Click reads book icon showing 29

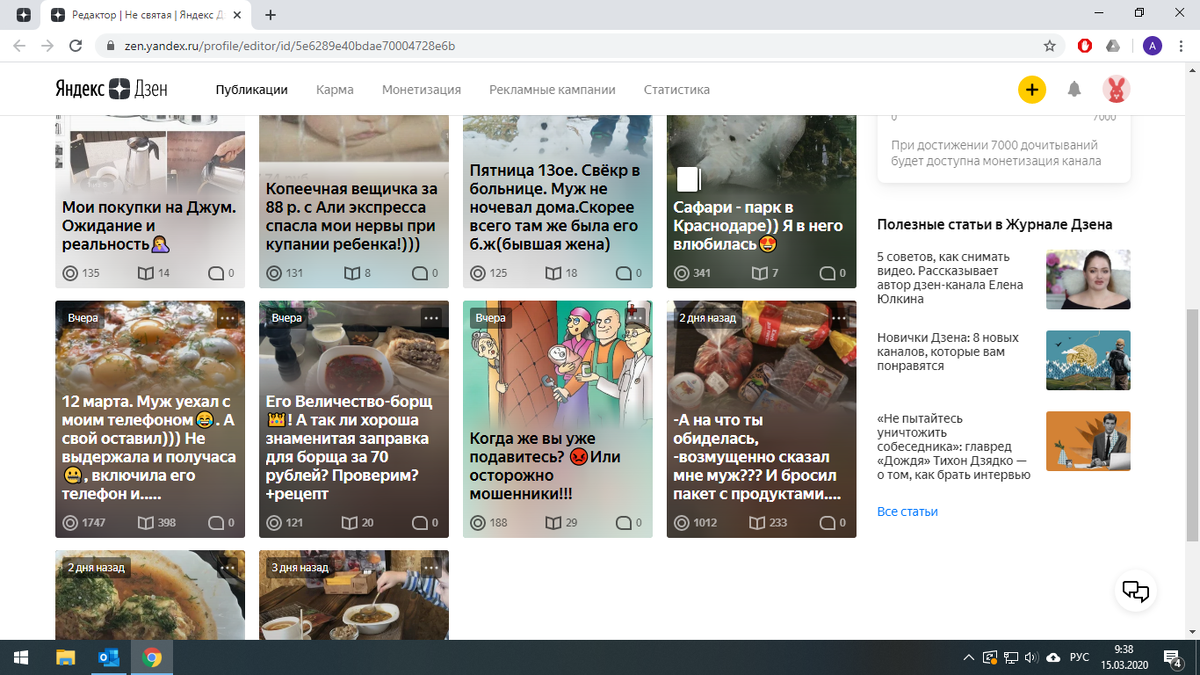553,522
